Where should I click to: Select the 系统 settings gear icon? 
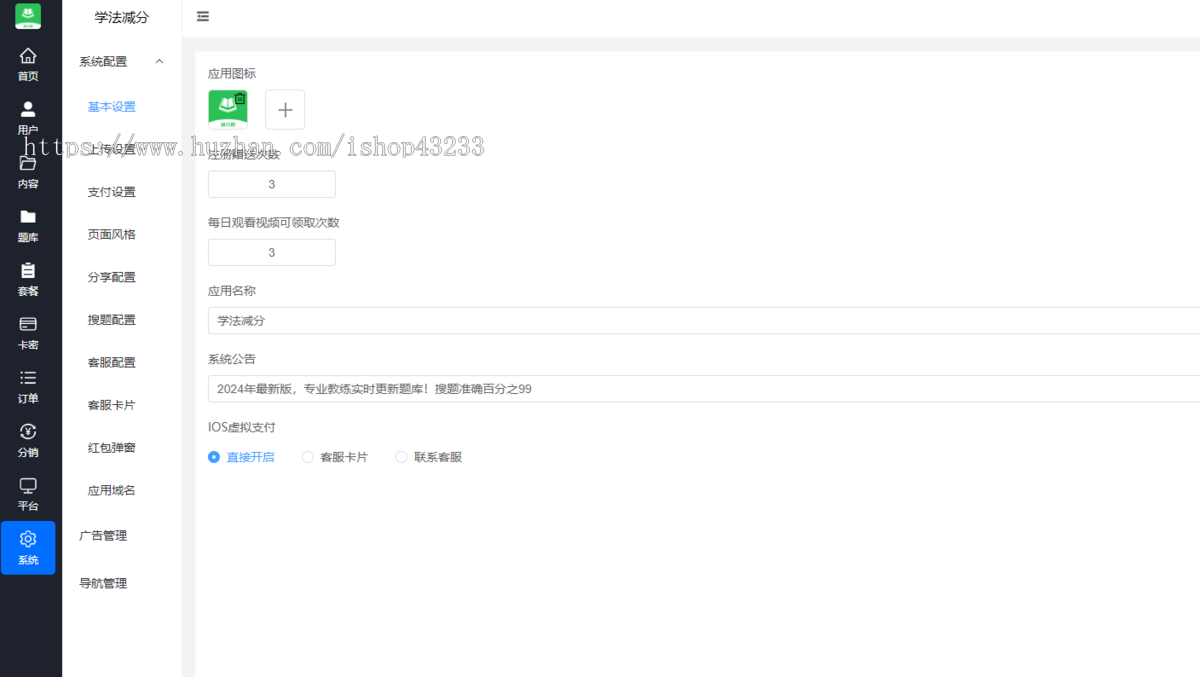click(28, 539)
